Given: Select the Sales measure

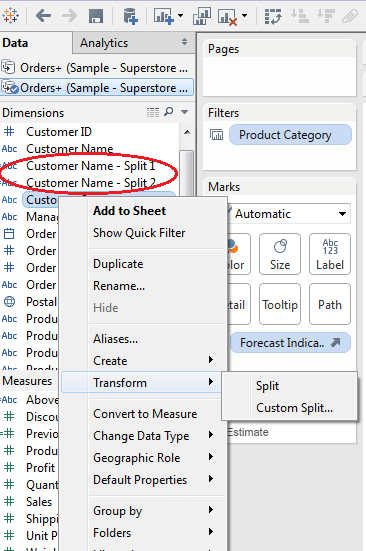Looking at the screenshot, I should point(39,502).
